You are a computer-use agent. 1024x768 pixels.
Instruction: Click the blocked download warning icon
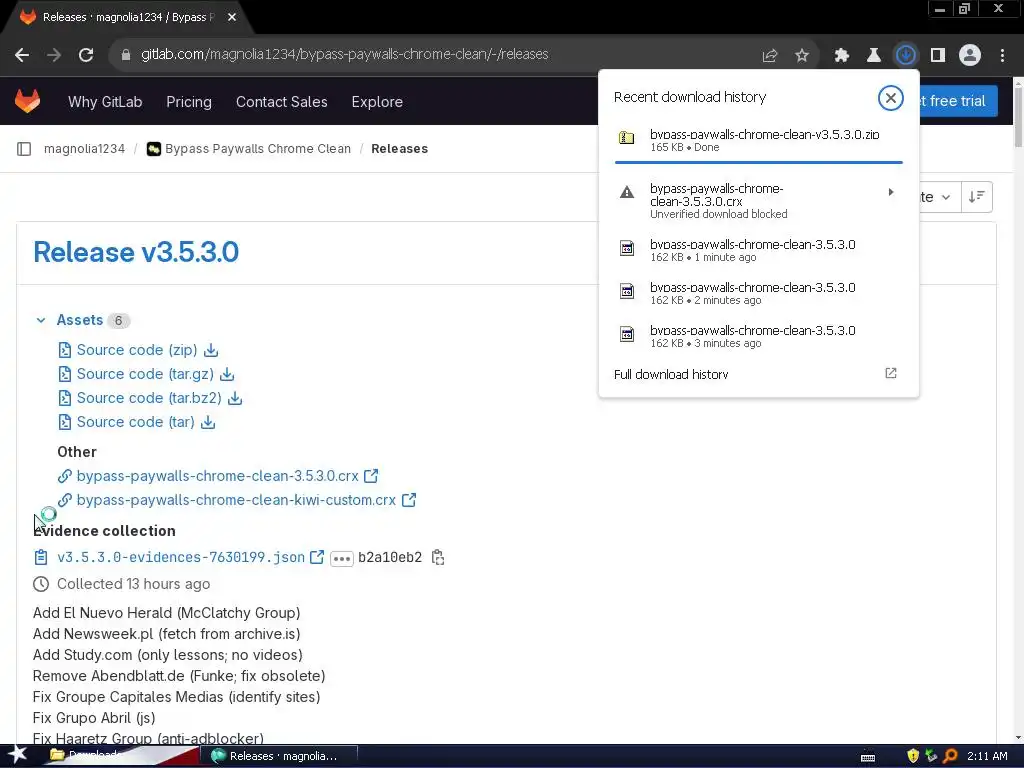(627, 192)
